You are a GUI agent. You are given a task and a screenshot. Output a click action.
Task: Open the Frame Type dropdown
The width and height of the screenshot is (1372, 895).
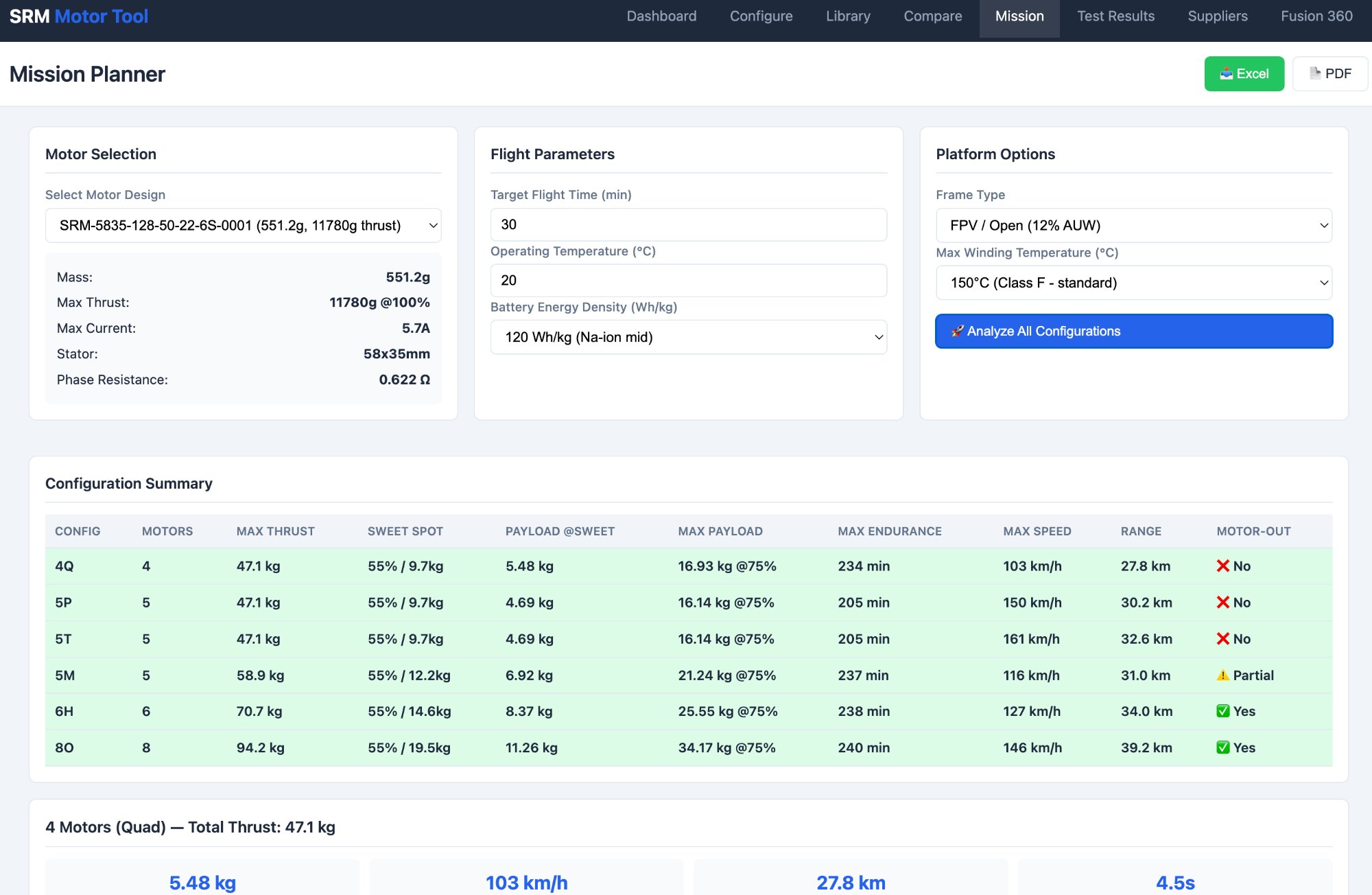[1133, 225]
